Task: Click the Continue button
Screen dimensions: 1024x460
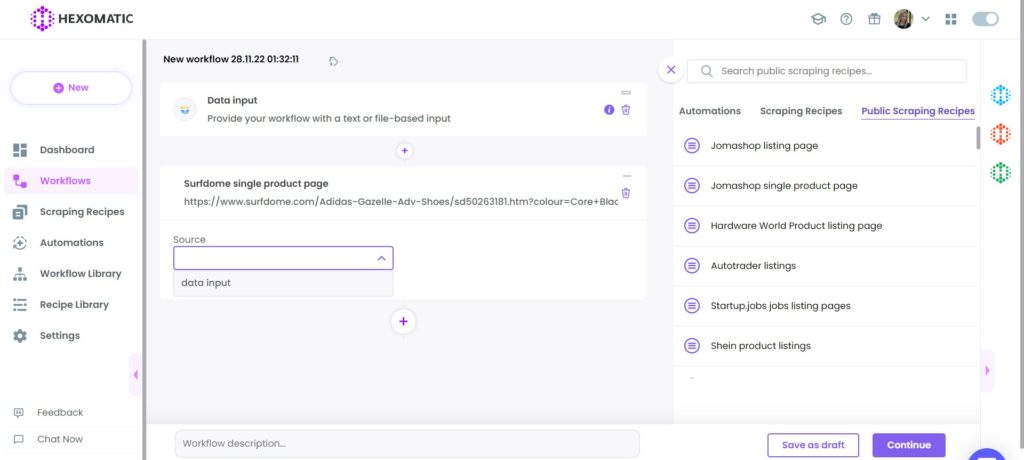Action: coord(909,445)
